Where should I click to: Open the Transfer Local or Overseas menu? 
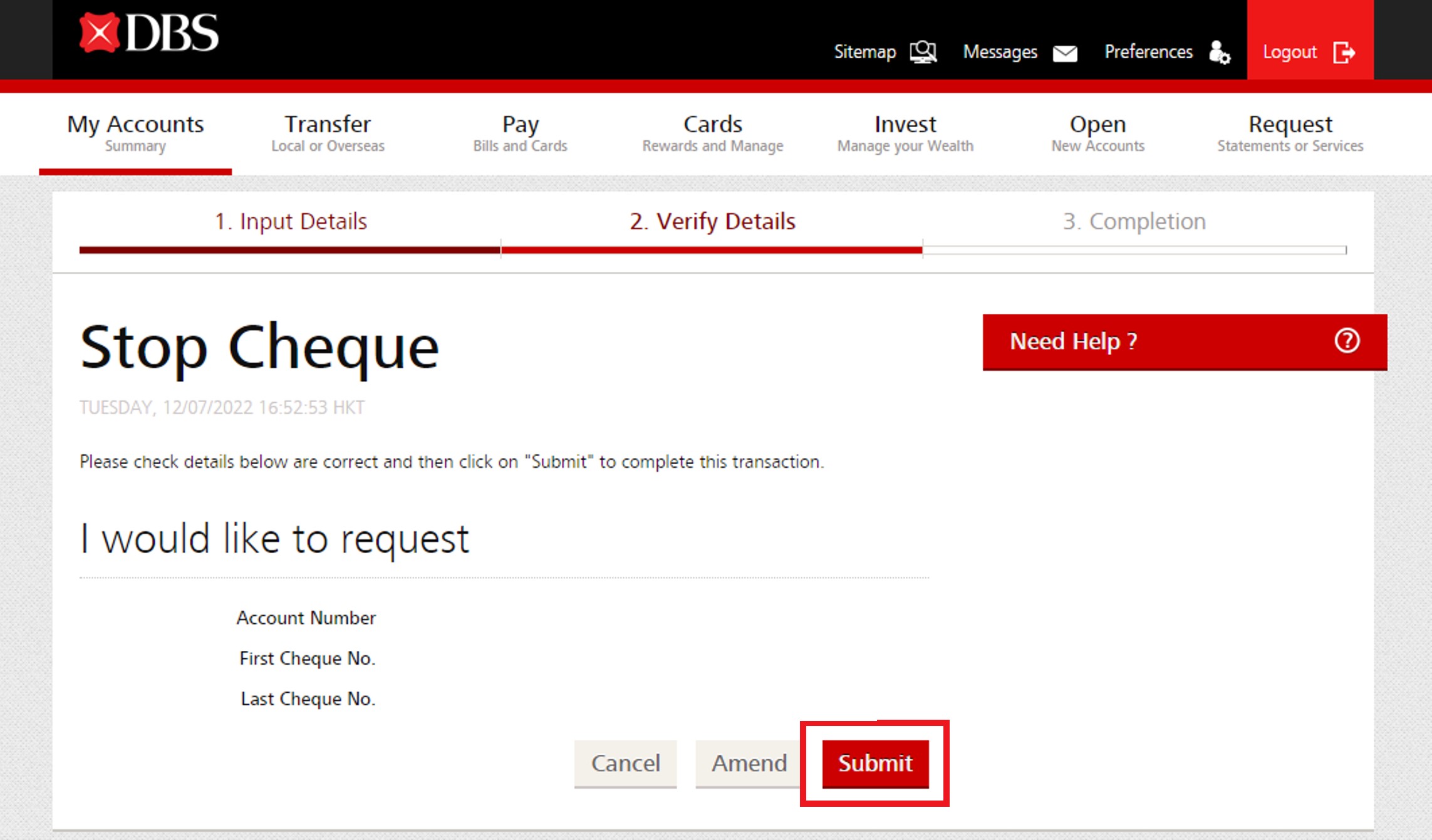(328, 133)
